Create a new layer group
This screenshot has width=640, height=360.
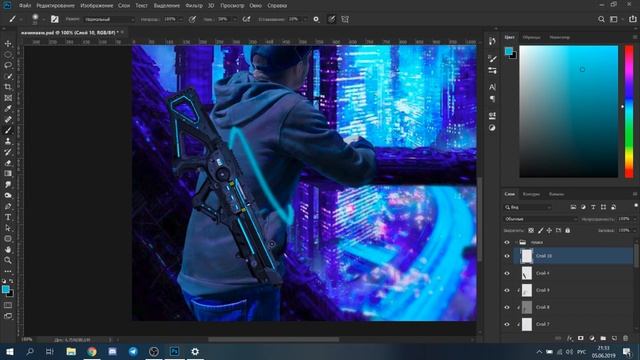(603, 338)
